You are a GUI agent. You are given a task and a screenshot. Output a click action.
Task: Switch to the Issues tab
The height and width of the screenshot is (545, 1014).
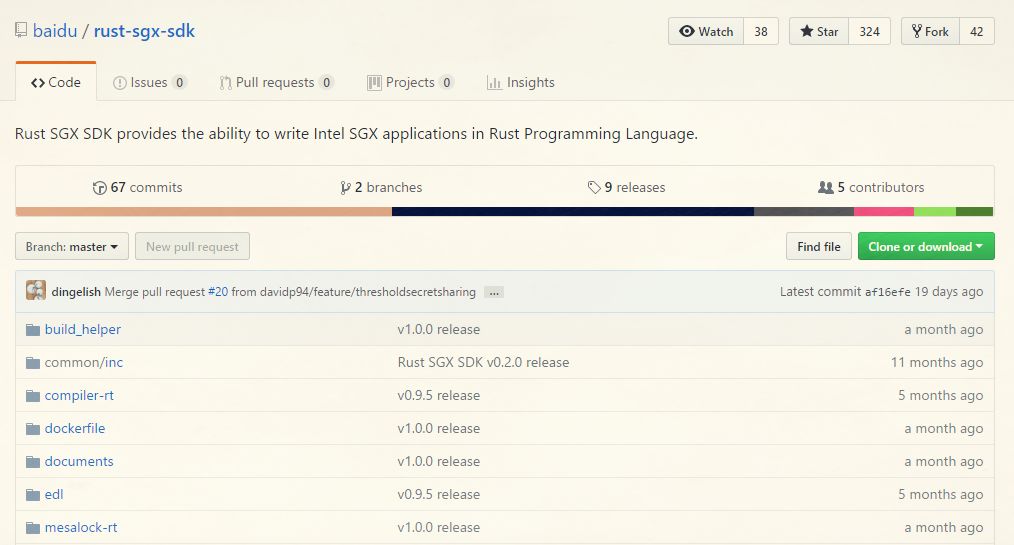[149, 83]
